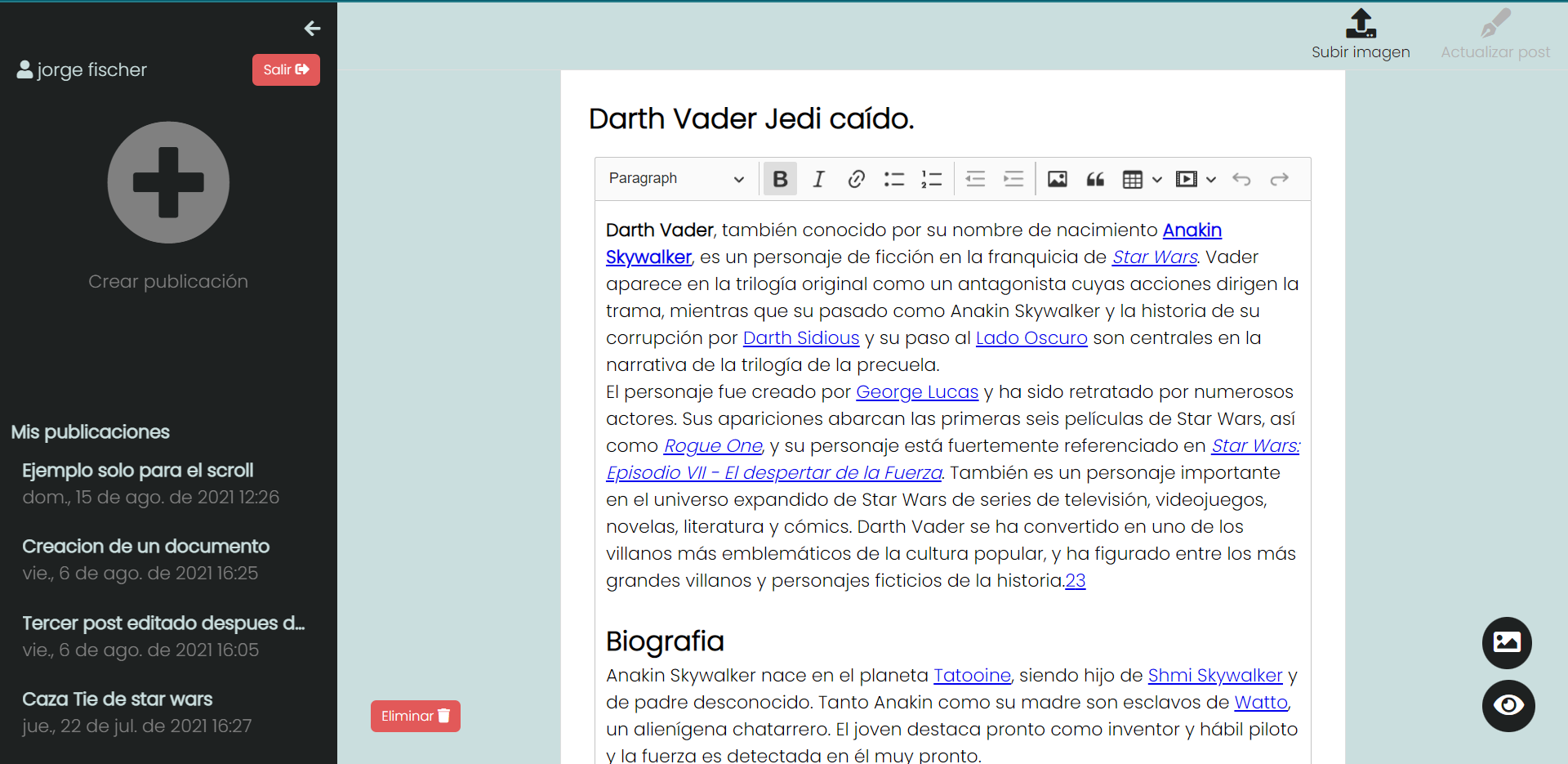This screenshot has height=764, width=1568.
Task: Click Actualizar post pencil icon
Action: coord(1495,34)
